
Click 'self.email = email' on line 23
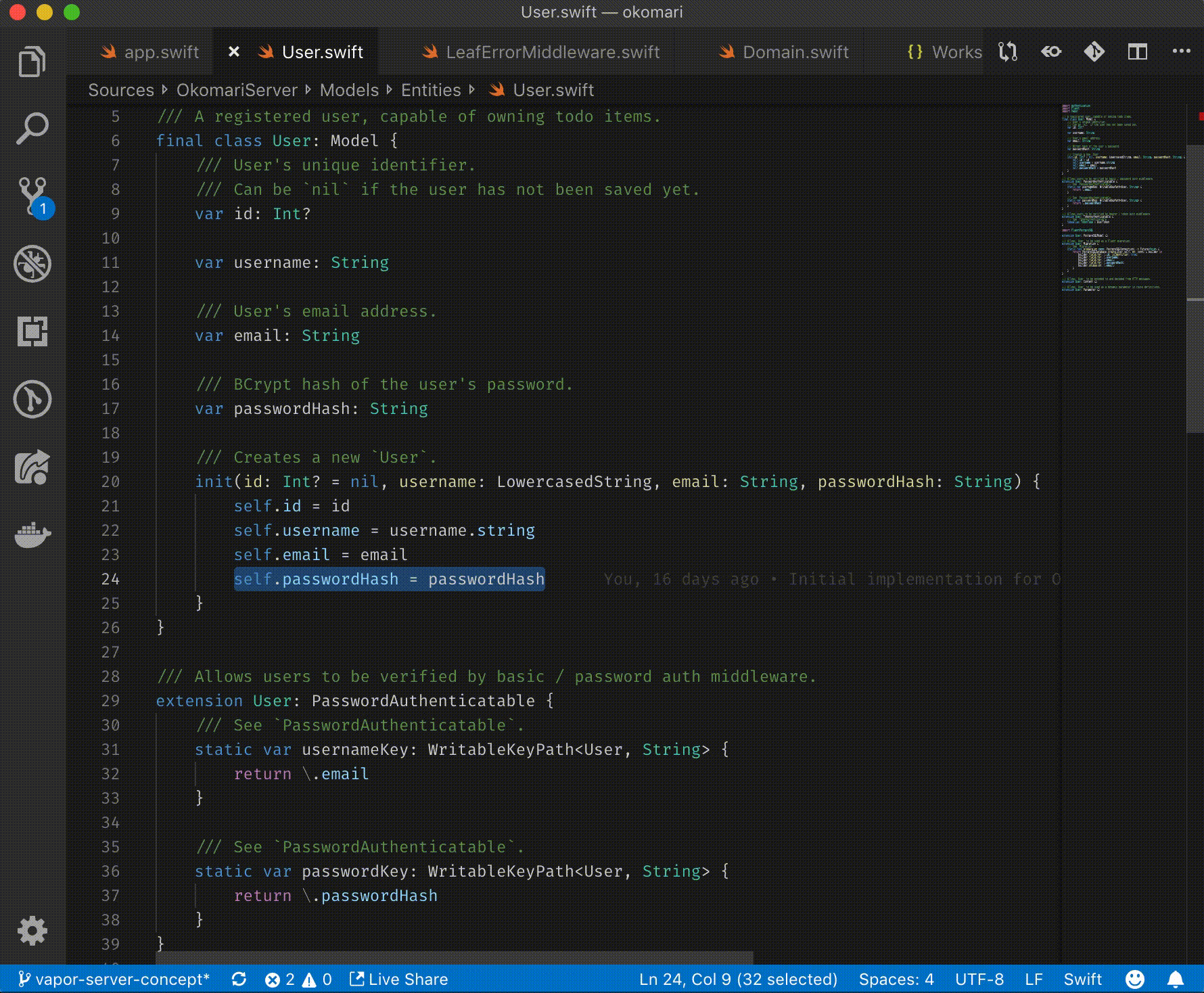point(321,555)
